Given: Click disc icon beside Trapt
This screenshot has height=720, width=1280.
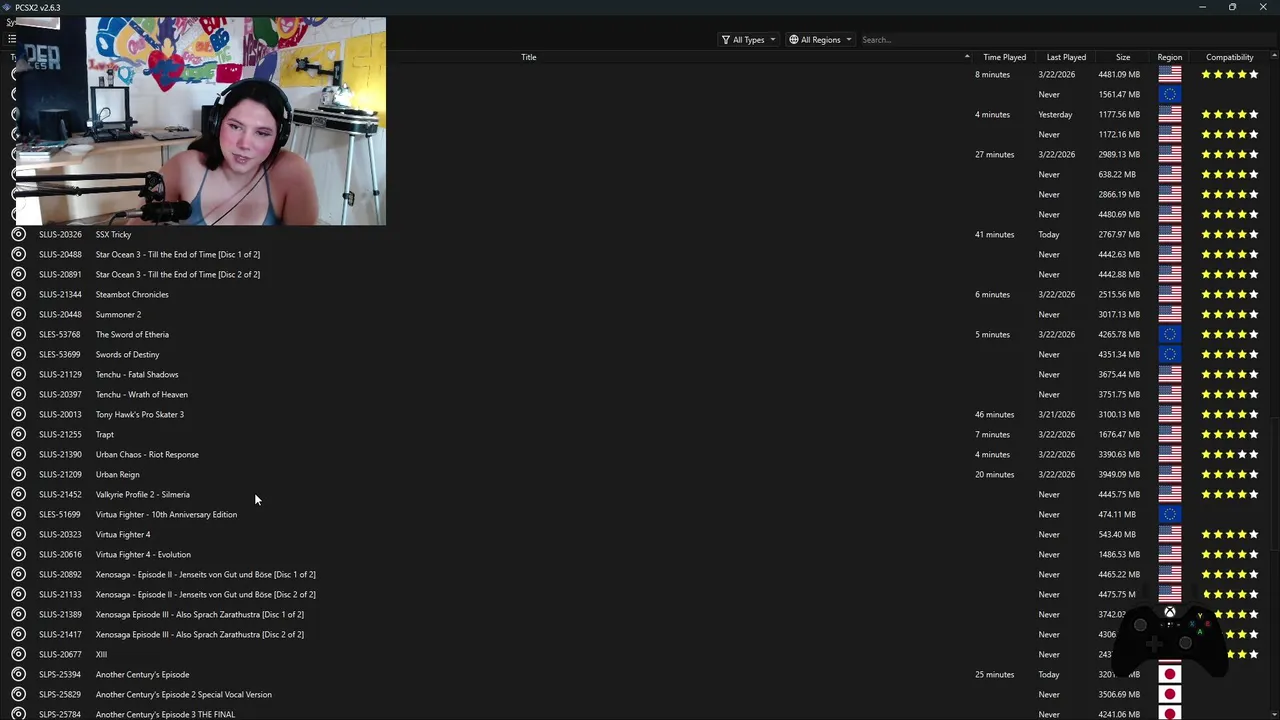Looking at the screenshot, I should [18, 434].
